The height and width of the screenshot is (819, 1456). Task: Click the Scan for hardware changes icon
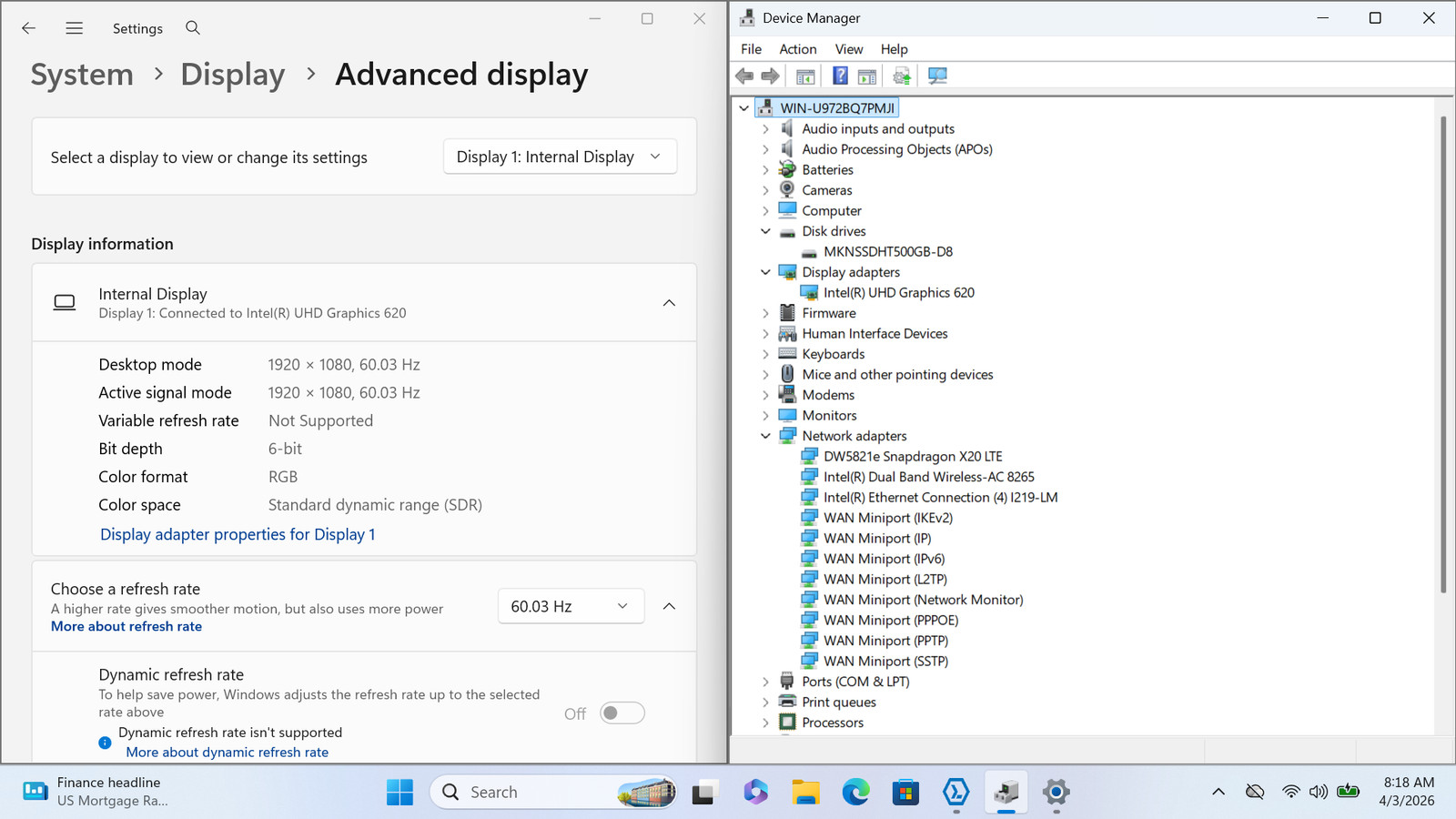(x=937, y=76)
